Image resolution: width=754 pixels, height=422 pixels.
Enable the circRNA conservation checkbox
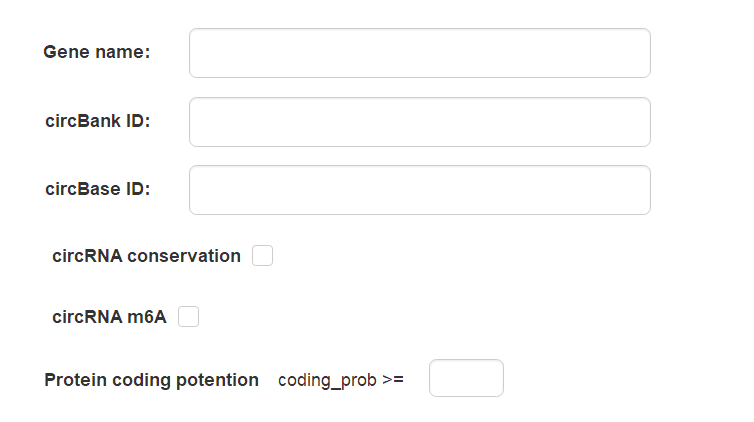262,256
